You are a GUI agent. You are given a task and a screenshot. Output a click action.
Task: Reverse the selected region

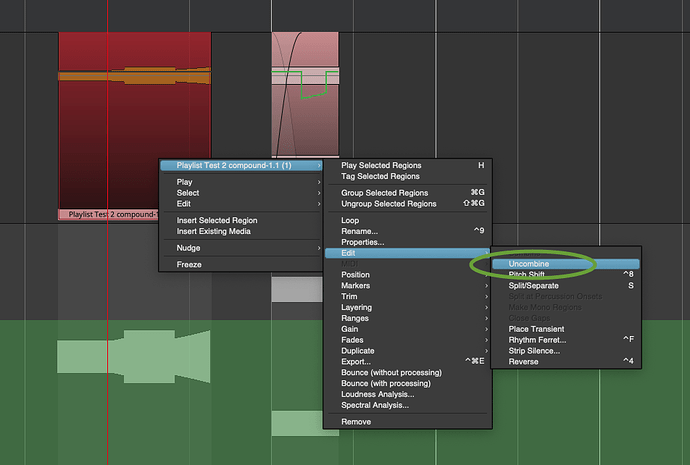click(523, 362)
